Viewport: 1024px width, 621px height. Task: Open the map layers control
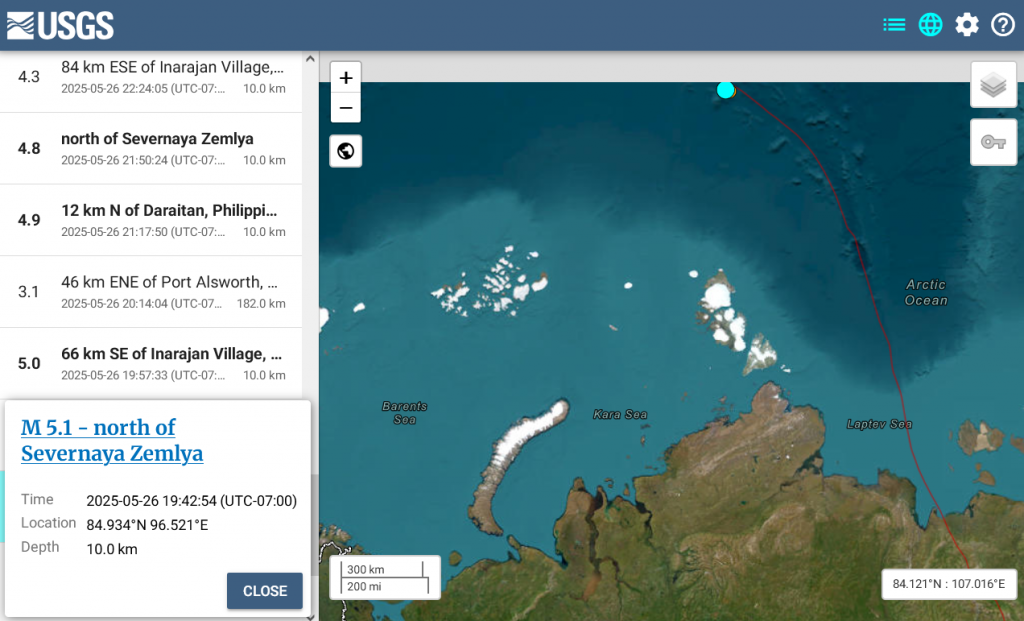click(993, 85)
